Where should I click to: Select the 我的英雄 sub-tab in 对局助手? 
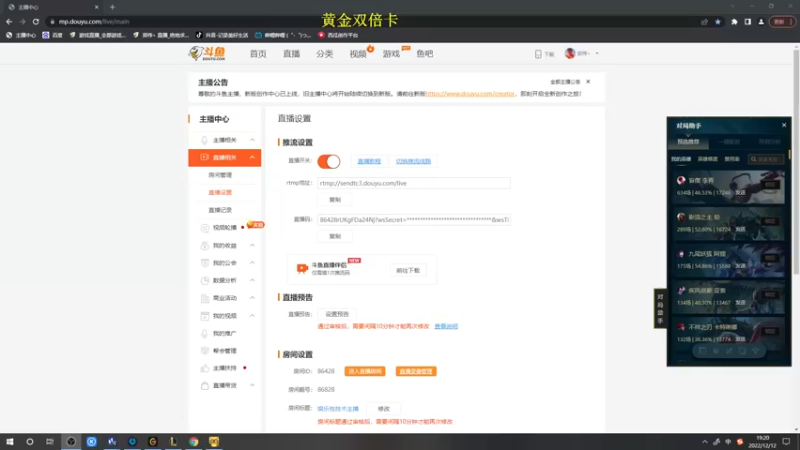[x=681, y=159]
